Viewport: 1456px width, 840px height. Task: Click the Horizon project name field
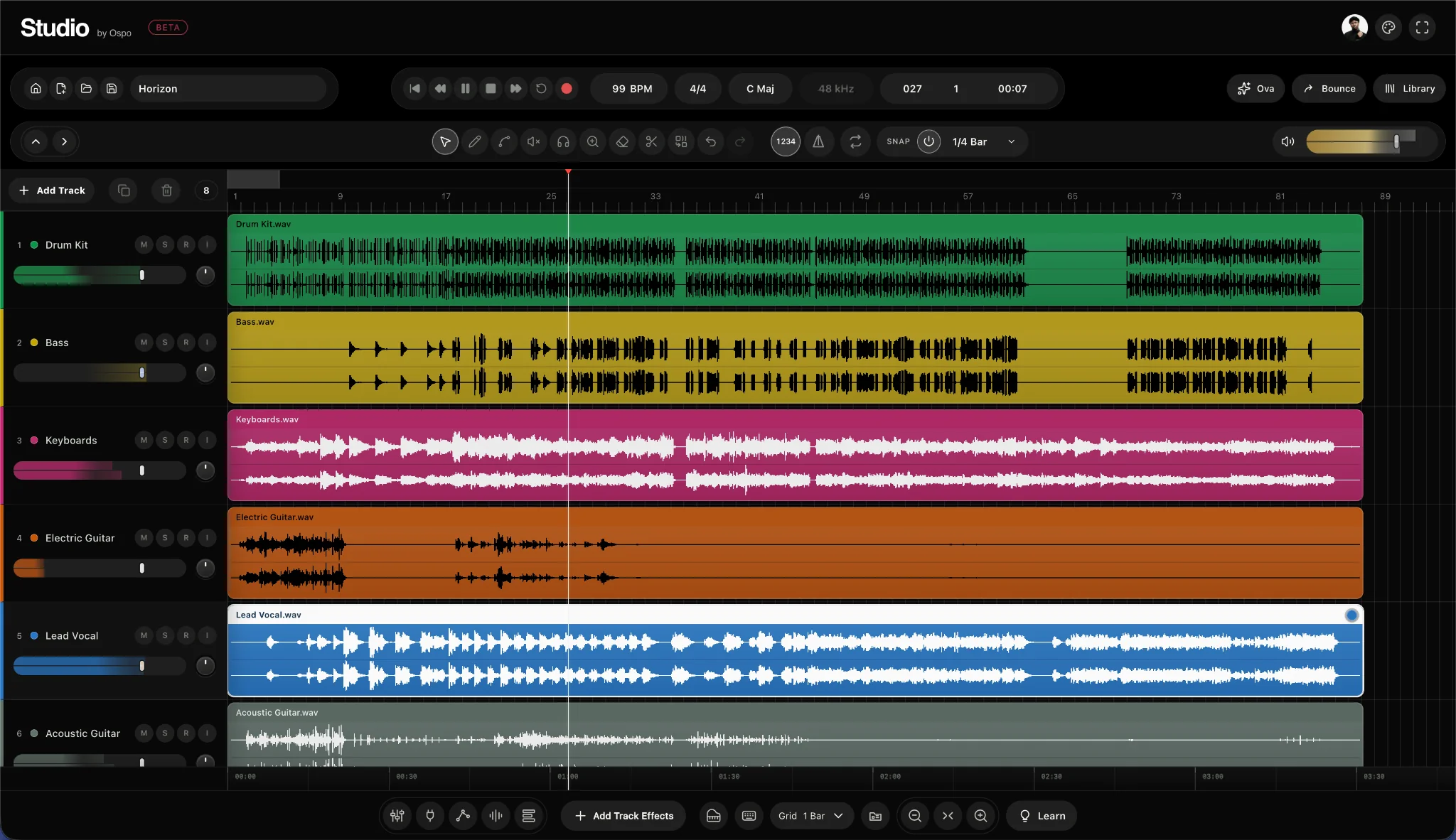227,89
